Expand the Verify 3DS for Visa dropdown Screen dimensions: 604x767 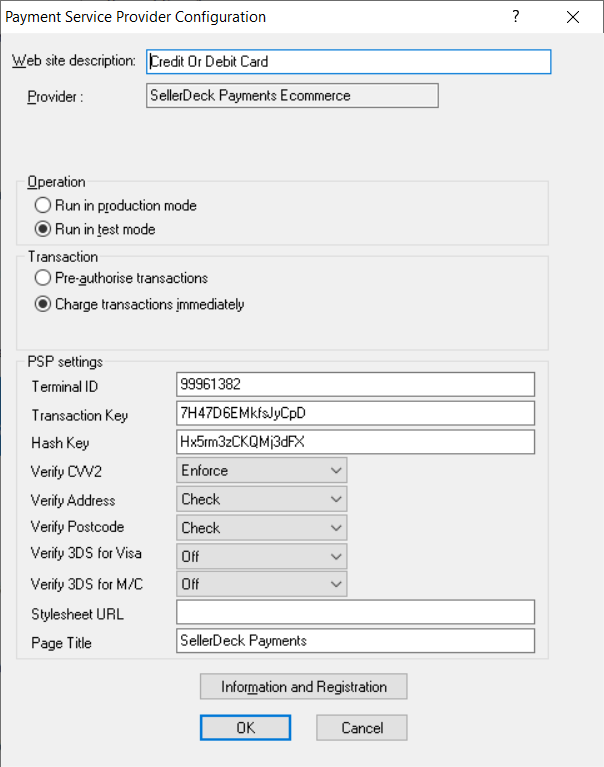[x=262, y=556]
